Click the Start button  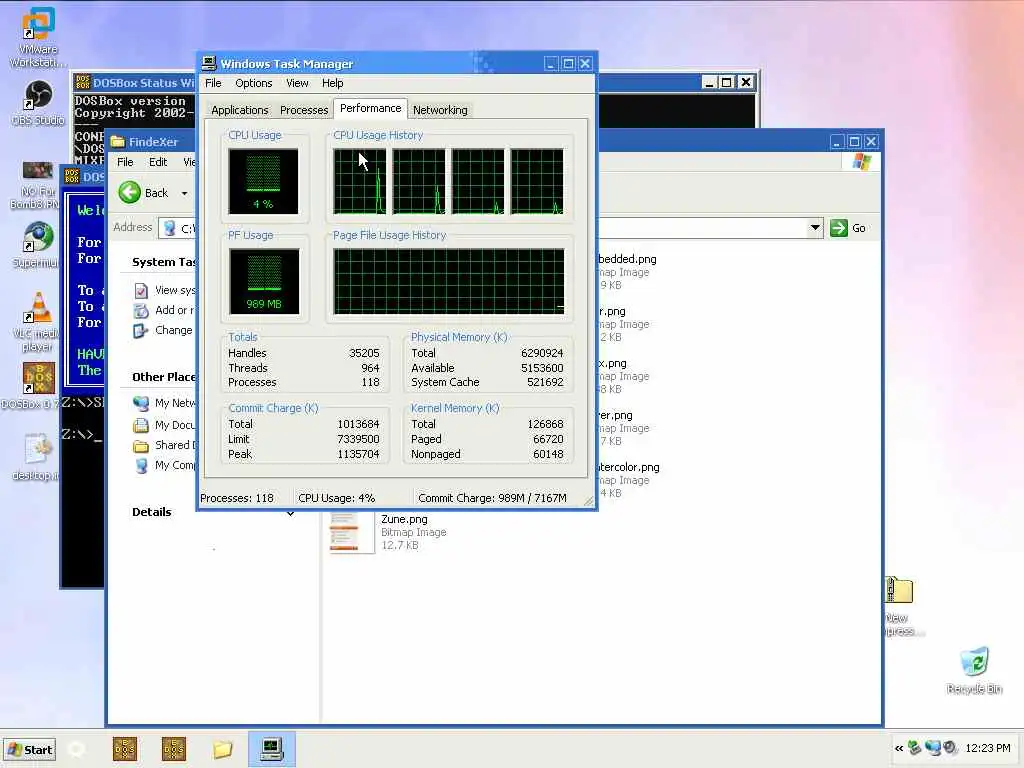30,750
